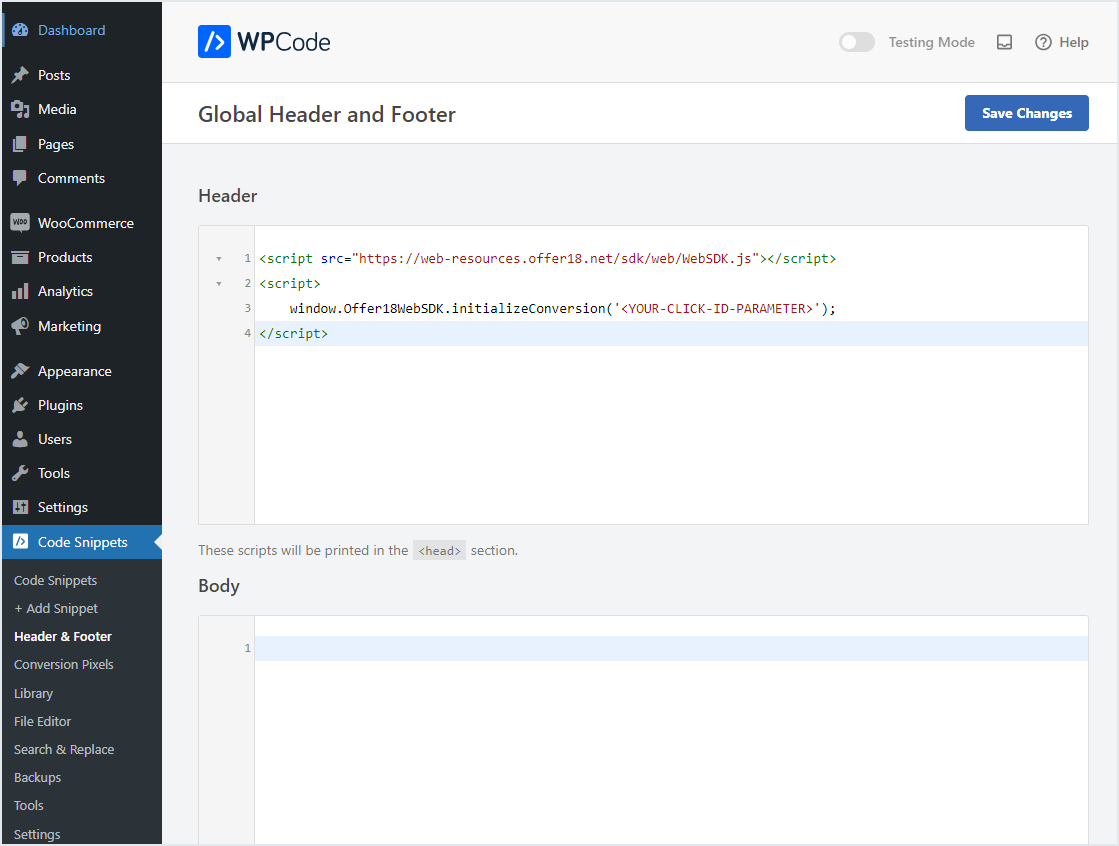The height and width of the screenshot is (846, 1119).
Task: Open the inbox notifications icon
Action: click(x=1005, y=42)
